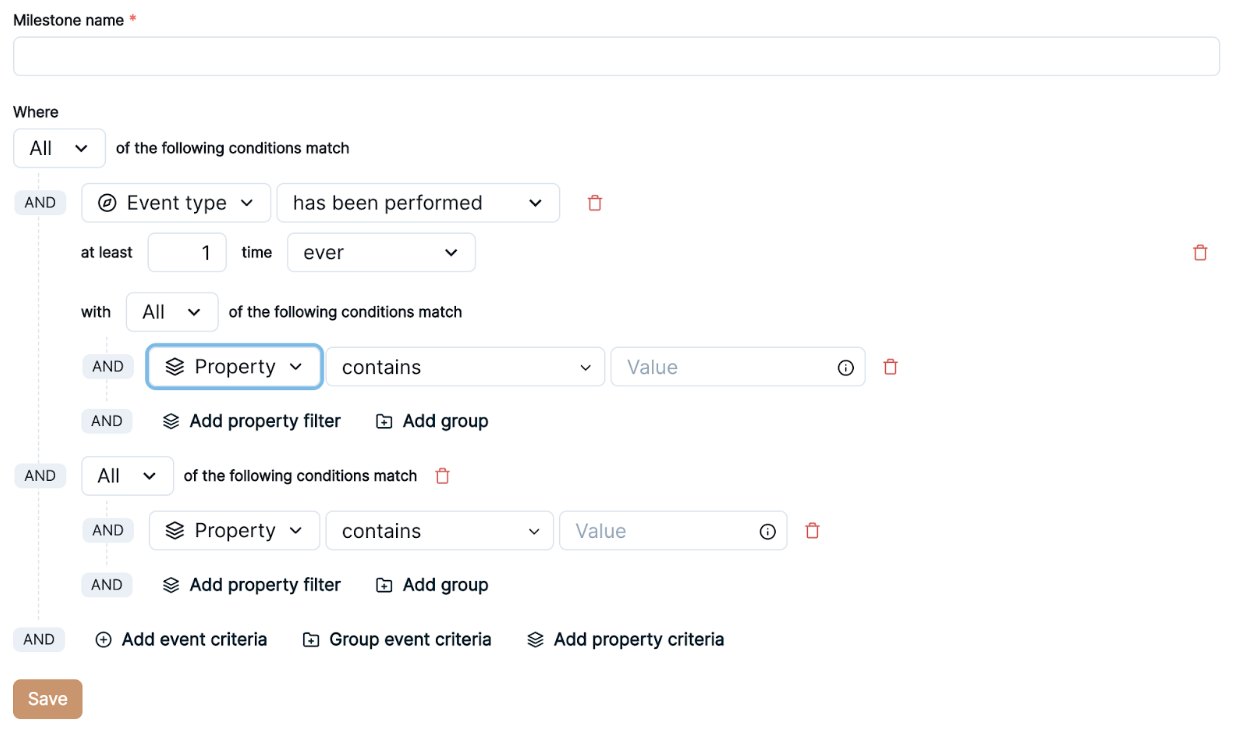Click the Add event criteria plus icon
The width and height of the screenshot is (1234, 740).
point(103,640)
